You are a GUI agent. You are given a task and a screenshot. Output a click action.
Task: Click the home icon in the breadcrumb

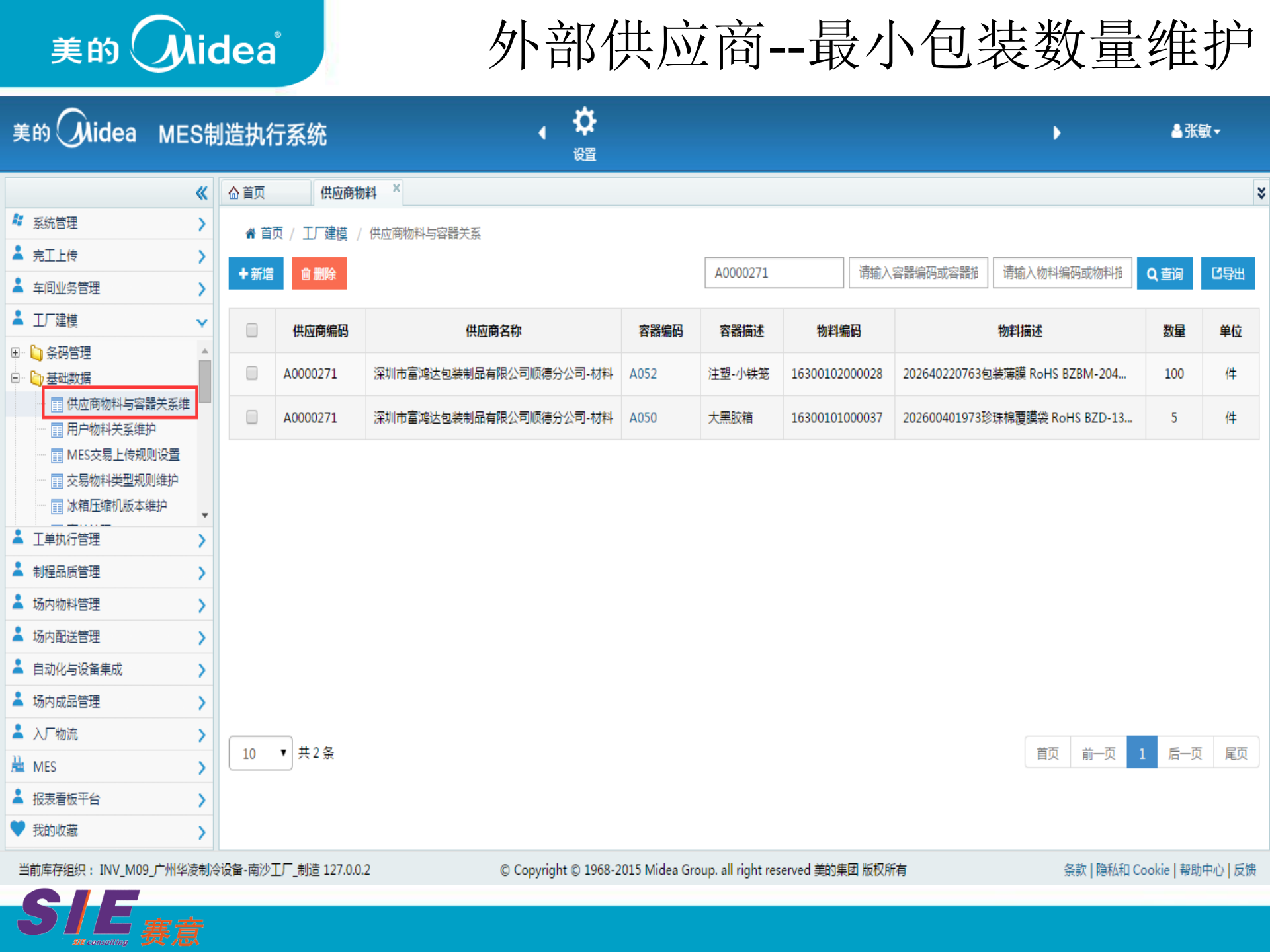tap(249, 233)
